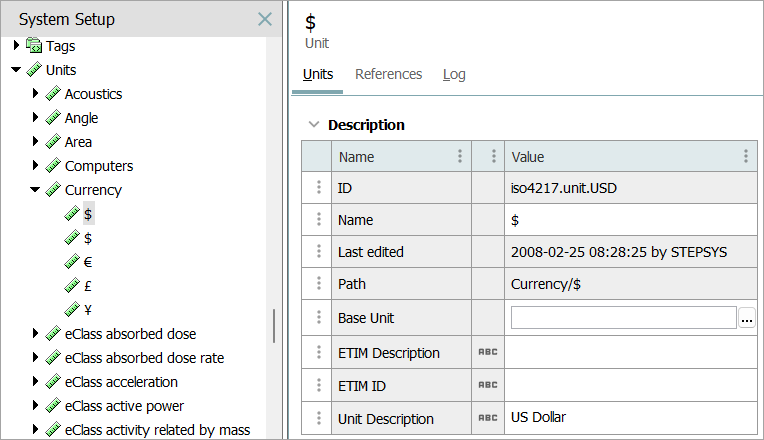Switch to the Log tab

pos(454,75)
